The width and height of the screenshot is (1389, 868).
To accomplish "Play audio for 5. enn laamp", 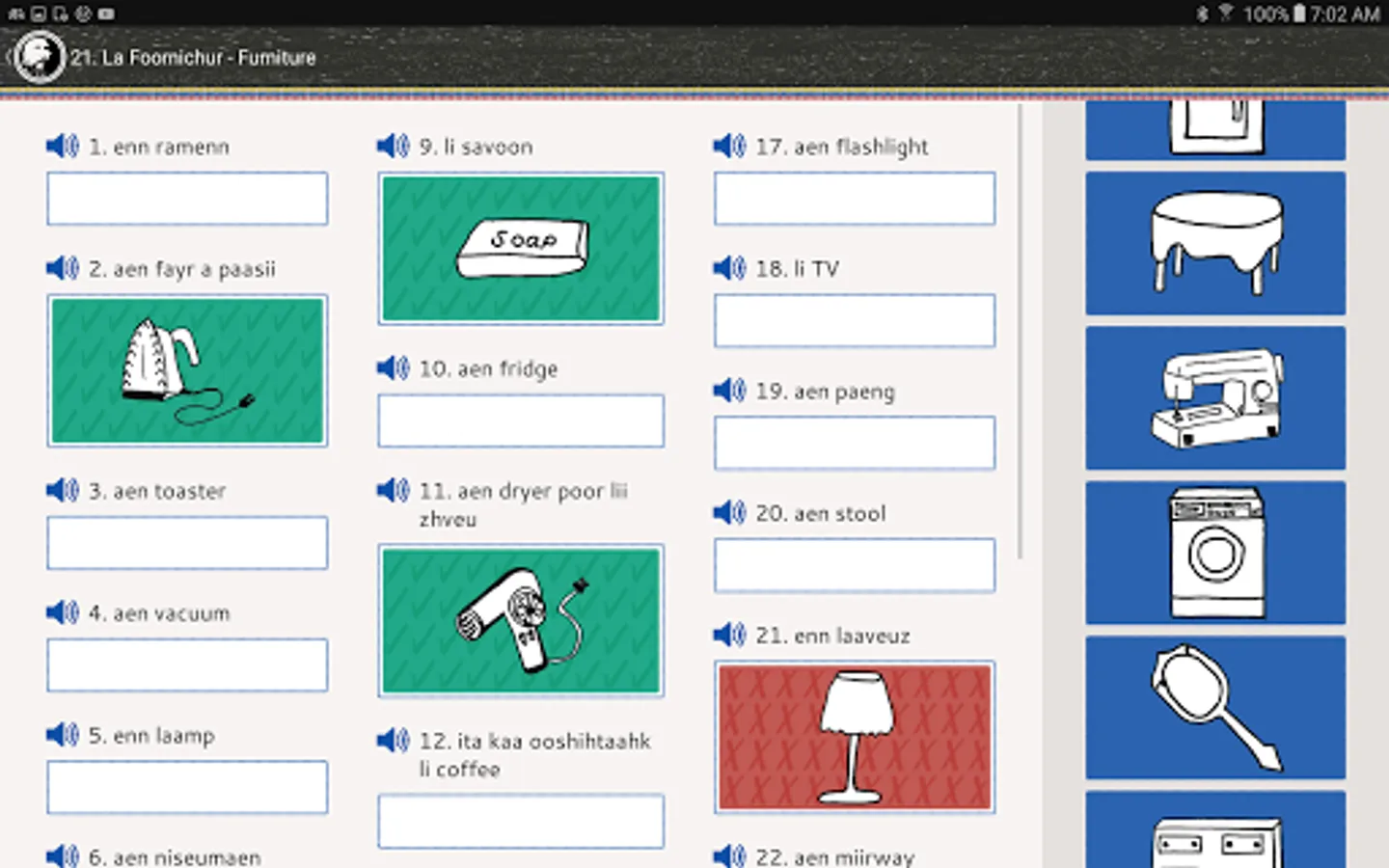I will click(x=63, y=735).
